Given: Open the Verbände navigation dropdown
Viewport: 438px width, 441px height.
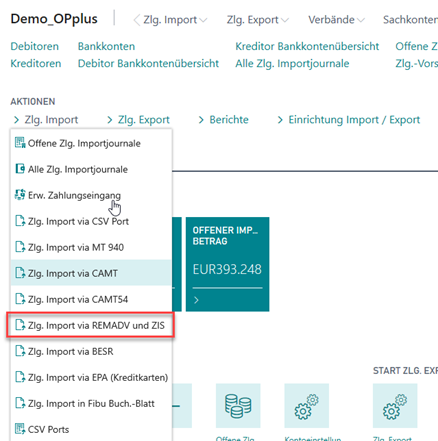Looking at the screenshot, I should point(336,20).
